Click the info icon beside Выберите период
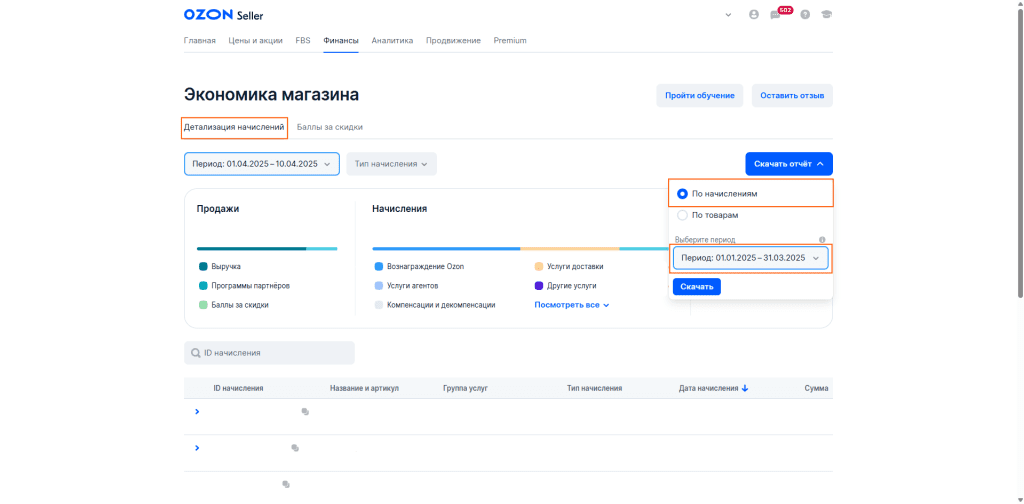1024x504 pixels. (822, 240)
